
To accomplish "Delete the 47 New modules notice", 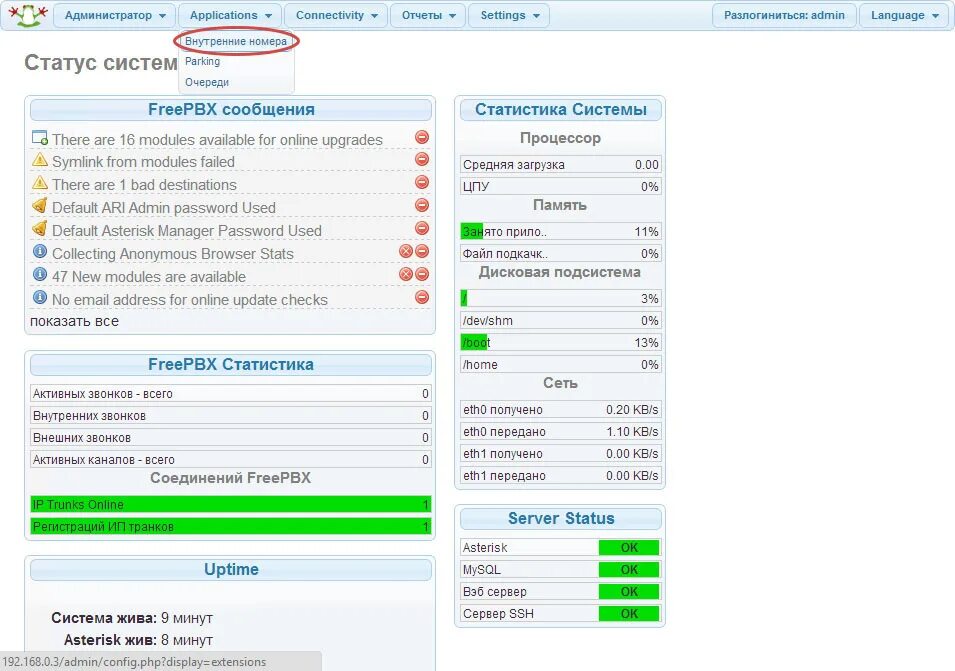I will coord(406,274).
